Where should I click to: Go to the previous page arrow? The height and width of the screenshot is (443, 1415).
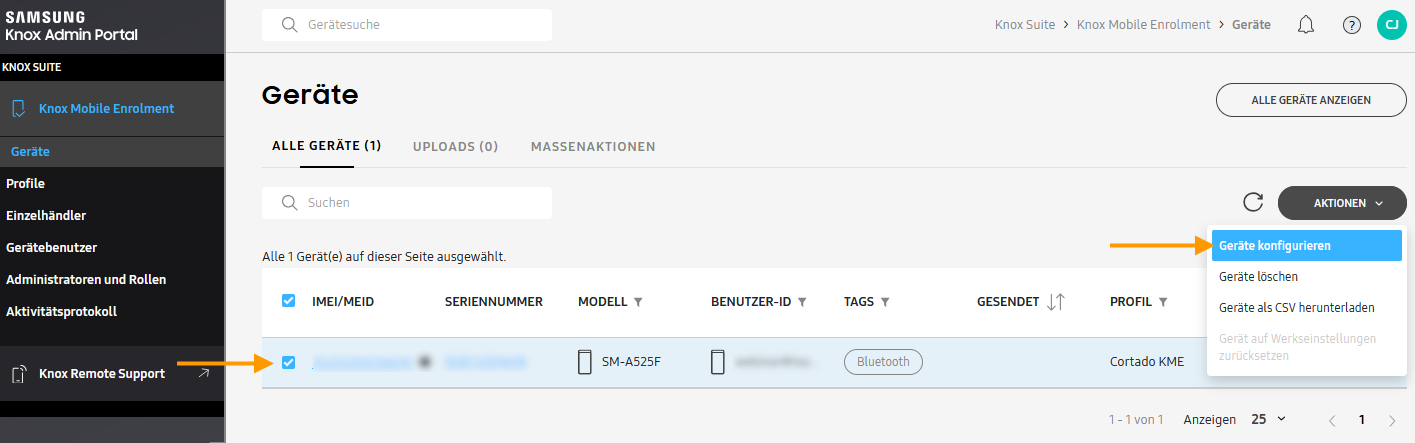click(x=1331, y=420)
